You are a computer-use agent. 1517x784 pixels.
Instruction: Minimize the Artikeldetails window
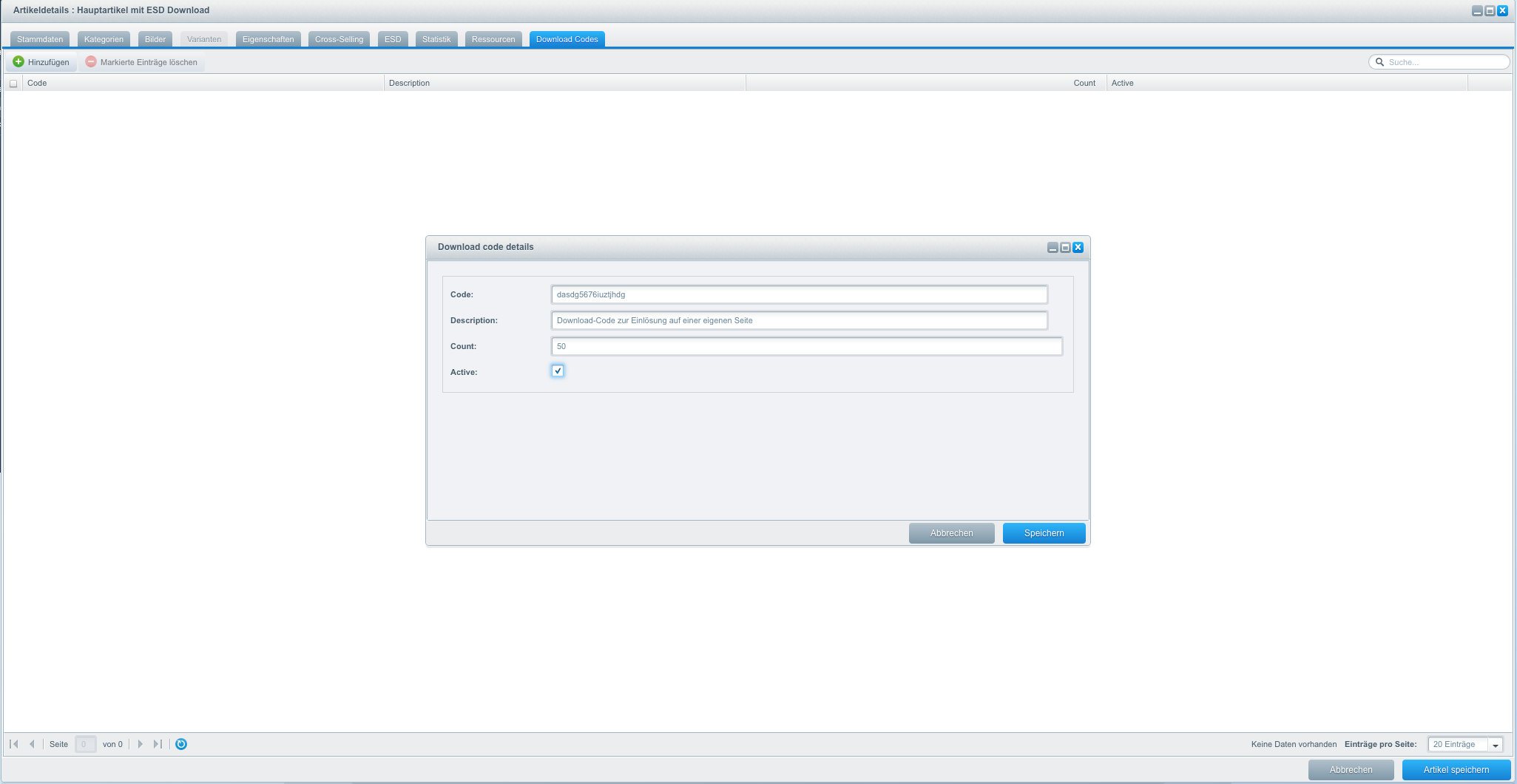point(1477,11)
